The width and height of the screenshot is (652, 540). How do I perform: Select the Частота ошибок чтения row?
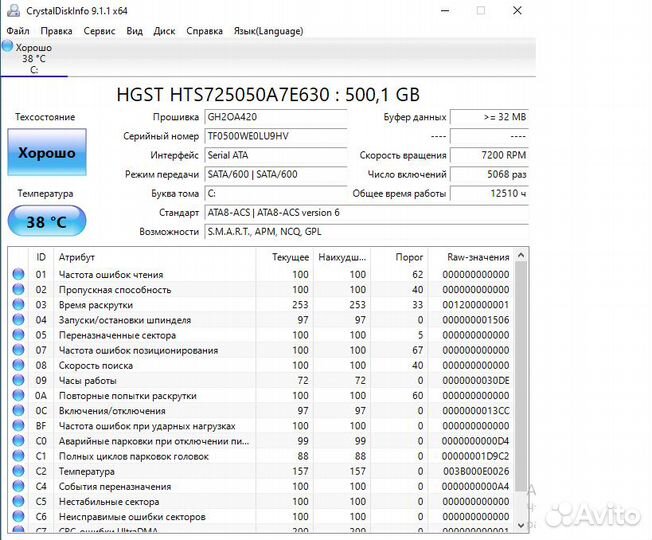click(x=262, y=274)
